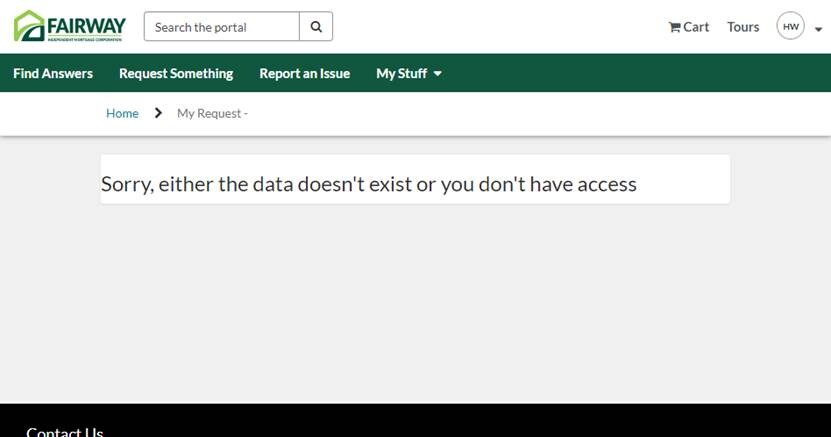
Task: Click the Fairway logo
Action: pyautogui.click(x=69, y=26)
